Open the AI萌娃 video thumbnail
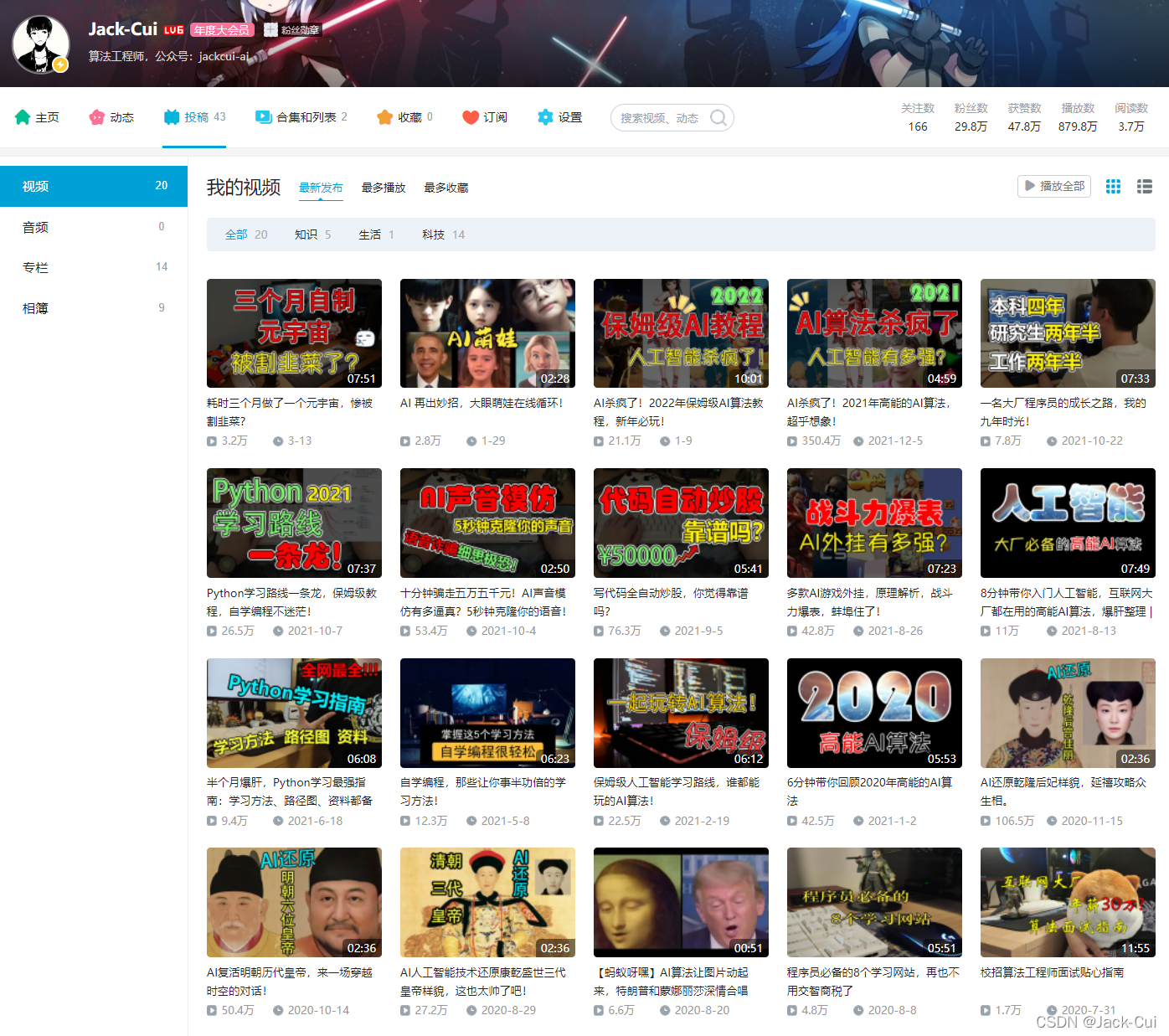1169x1036 pixels. 487,333
